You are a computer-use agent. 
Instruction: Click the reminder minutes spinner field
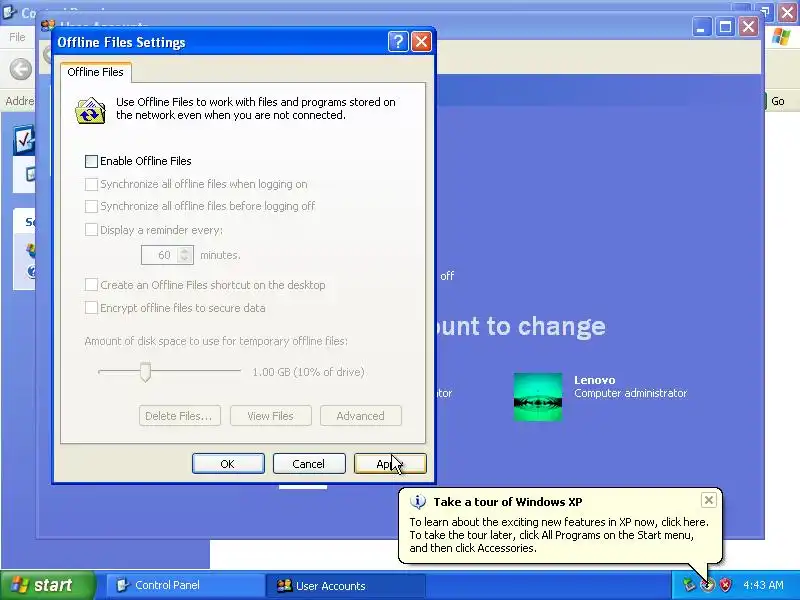tap(167, 255)
